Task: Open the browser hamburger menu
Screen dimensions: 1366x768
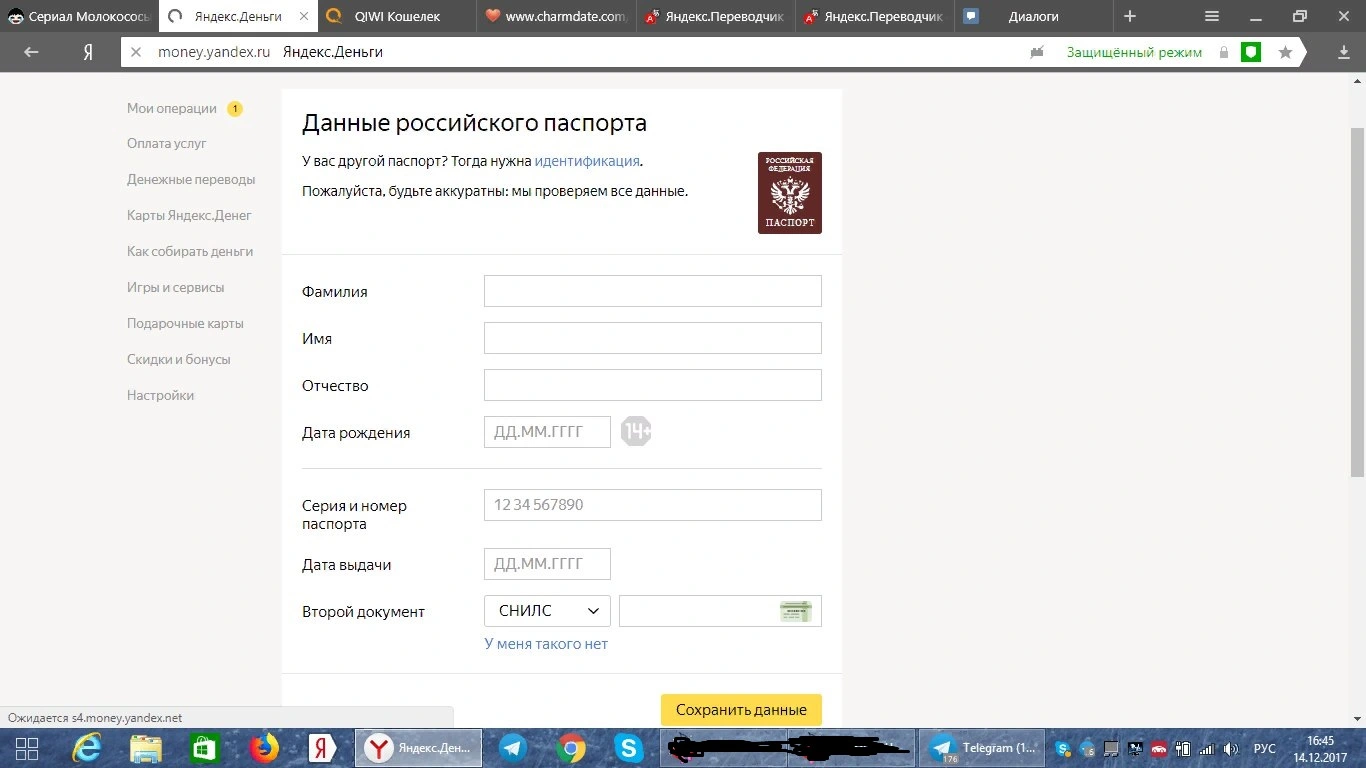Action: point(1212,16)
